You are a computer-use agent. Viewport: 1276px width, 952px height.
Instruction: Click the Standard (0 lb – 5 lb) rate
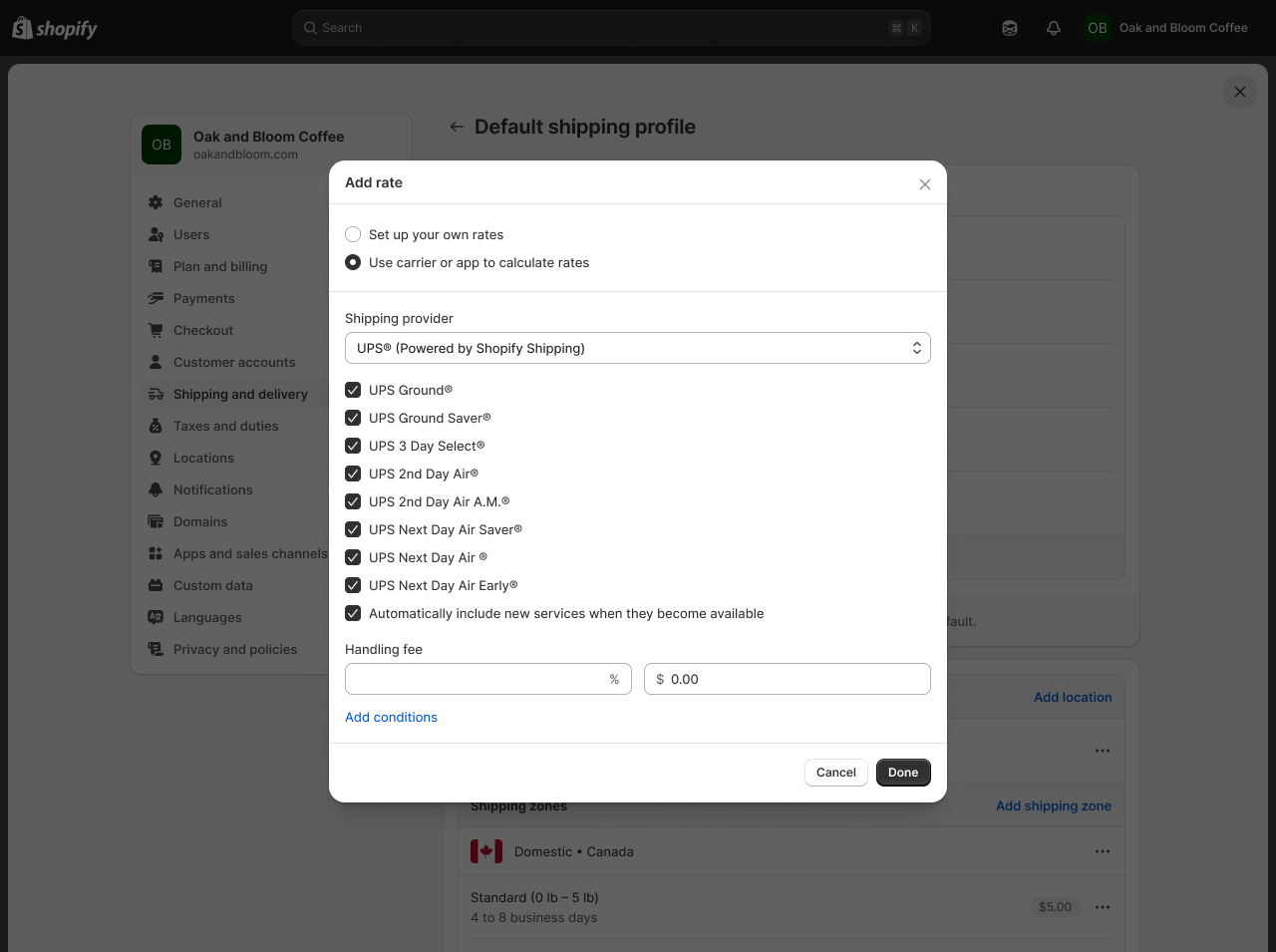(x=534, y=897)
